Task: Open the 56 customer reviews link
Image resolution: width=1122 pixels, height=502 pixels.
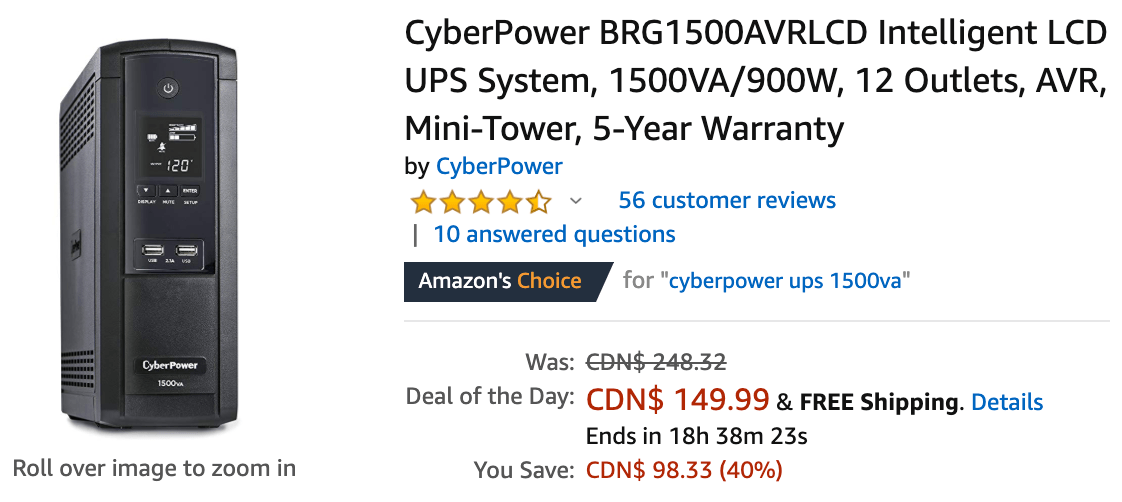Action: pos(727,200)
